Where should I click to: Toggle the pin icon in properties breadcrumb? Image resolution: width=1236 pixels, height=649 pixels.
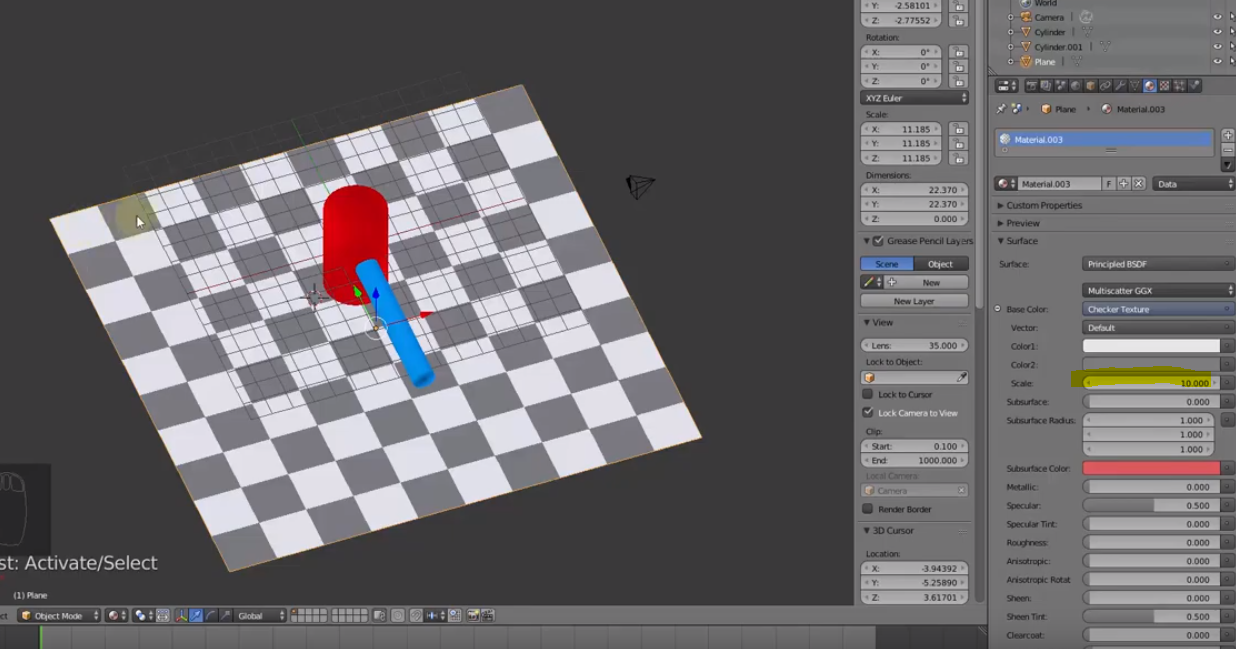click(1001, 109)
